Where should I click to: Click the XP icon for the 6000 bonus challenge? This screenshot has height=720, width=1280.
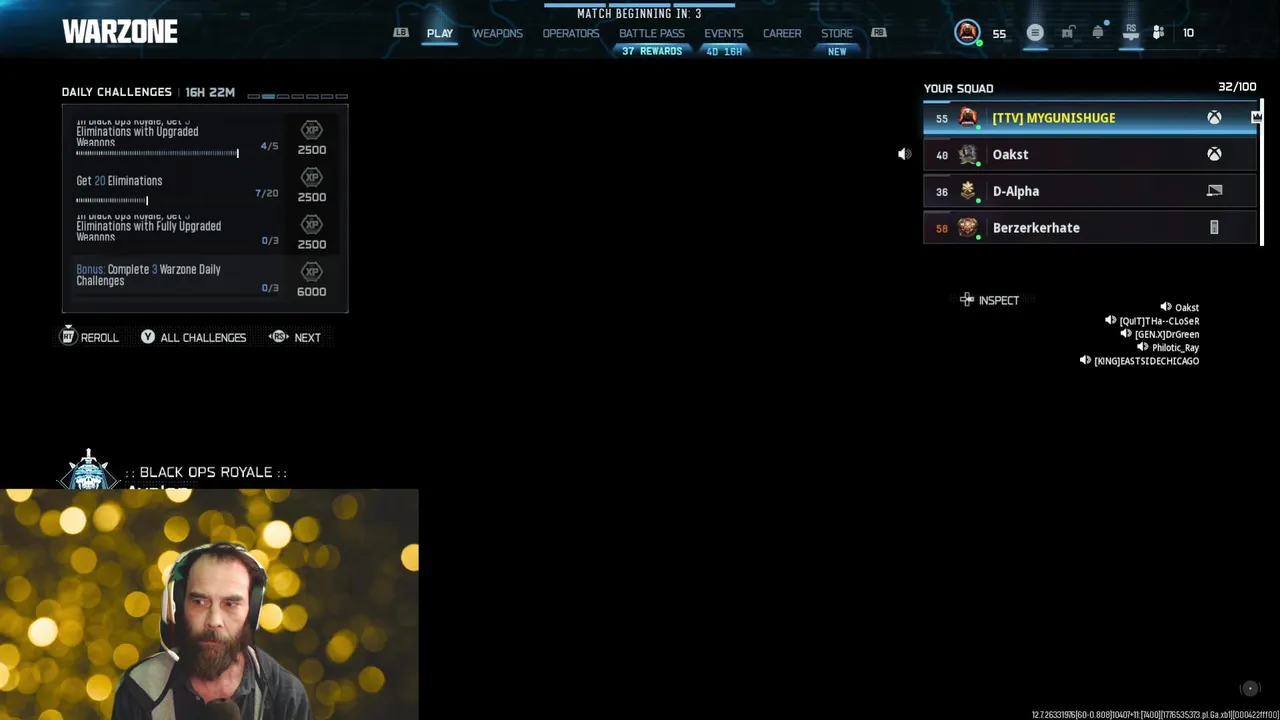point(312,272)
